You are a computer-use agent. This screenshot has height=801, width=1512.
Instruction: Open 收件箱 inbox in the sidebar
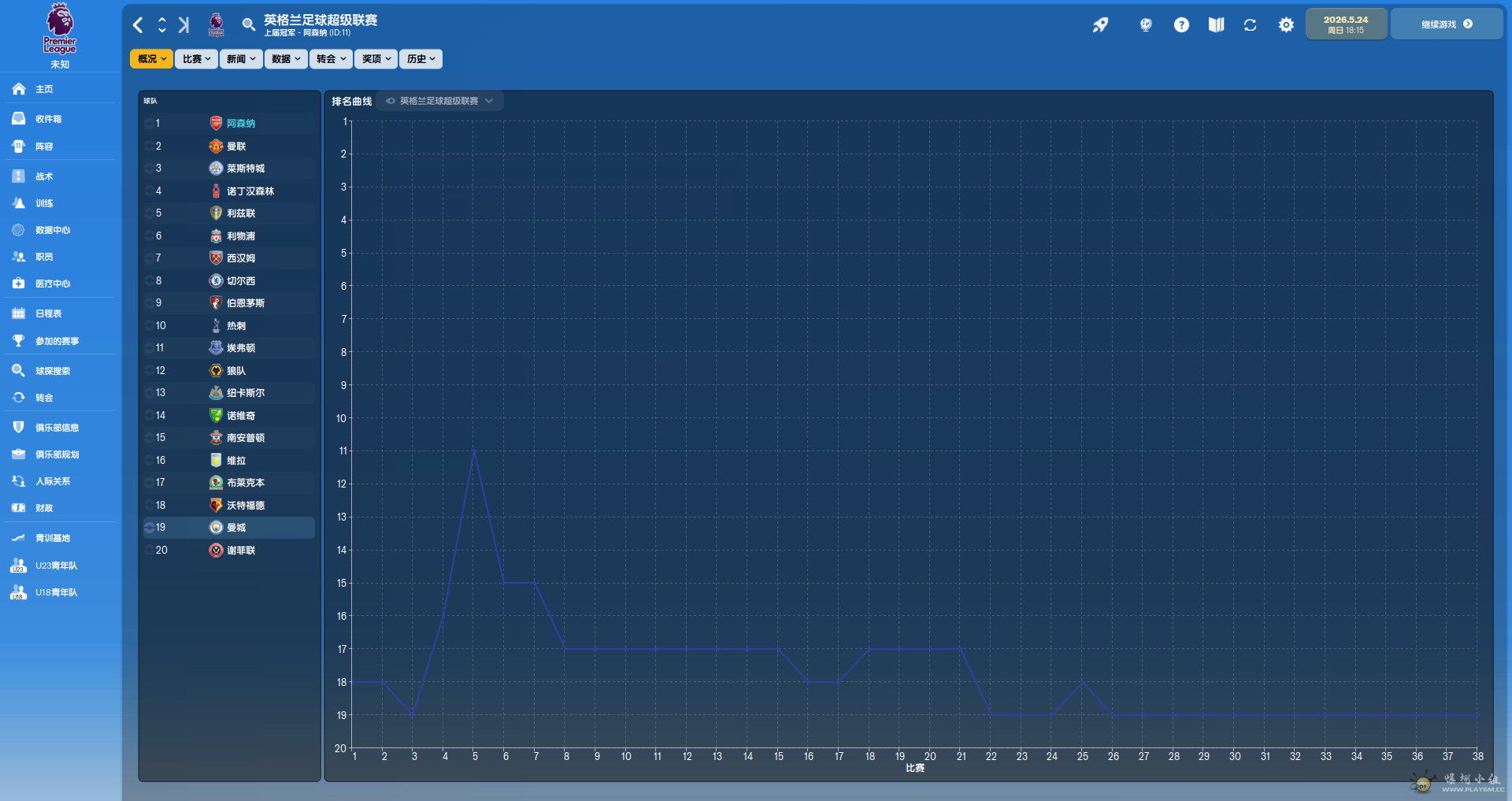click(x=48, y=119)
